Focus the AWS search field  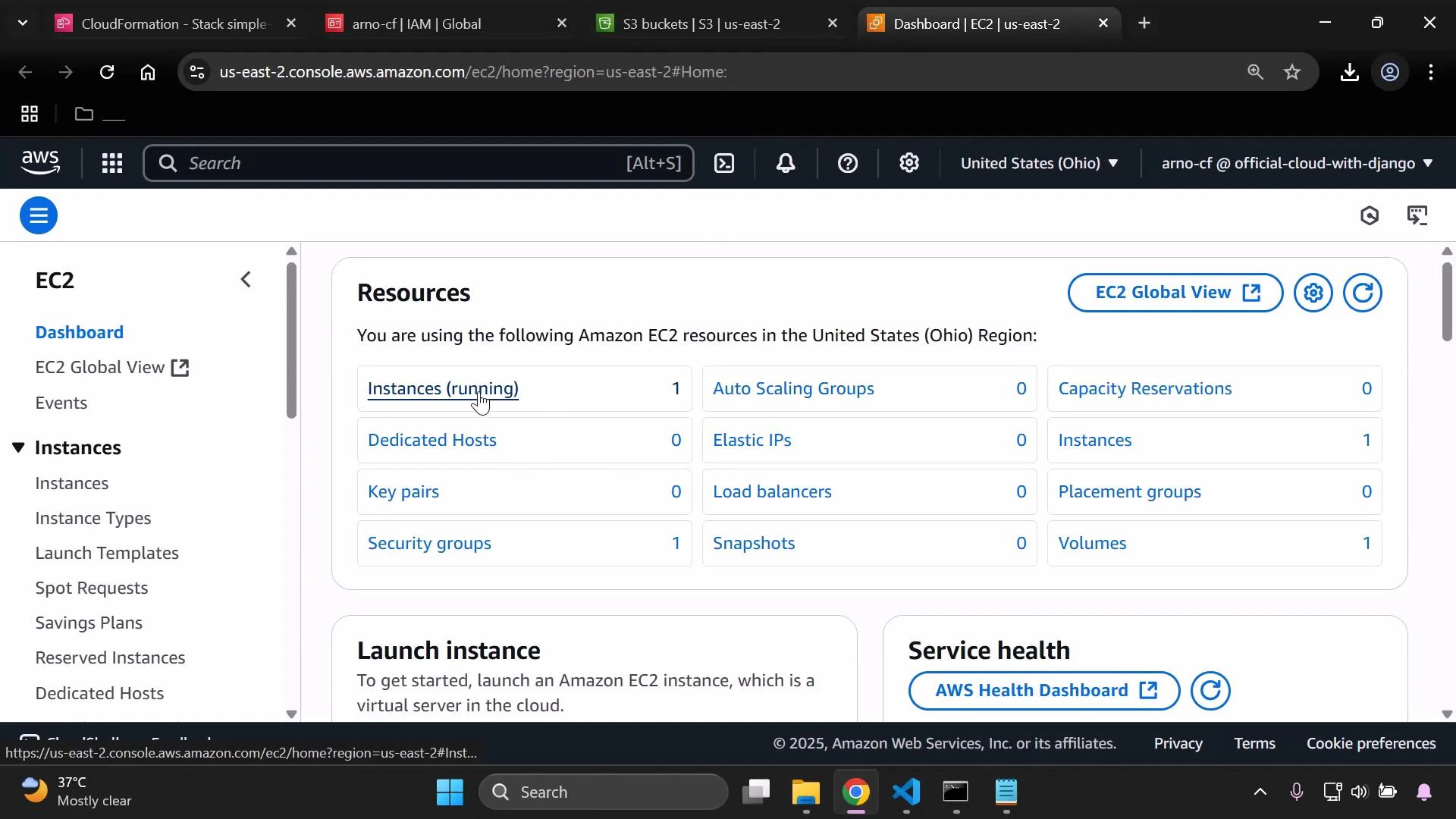pos(417,163)
